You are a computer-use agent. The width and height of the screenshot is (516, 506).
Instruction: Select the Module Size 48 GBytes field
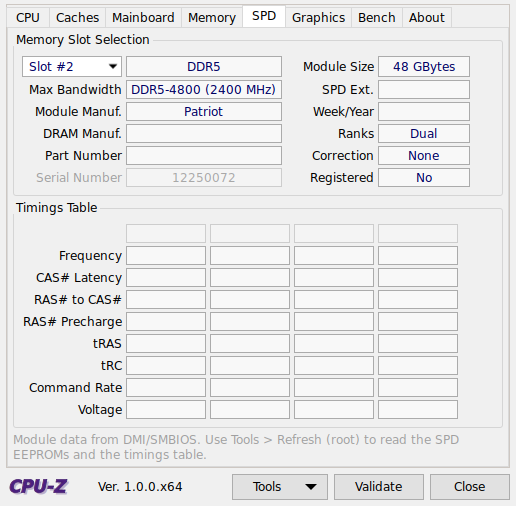point(424,67)
